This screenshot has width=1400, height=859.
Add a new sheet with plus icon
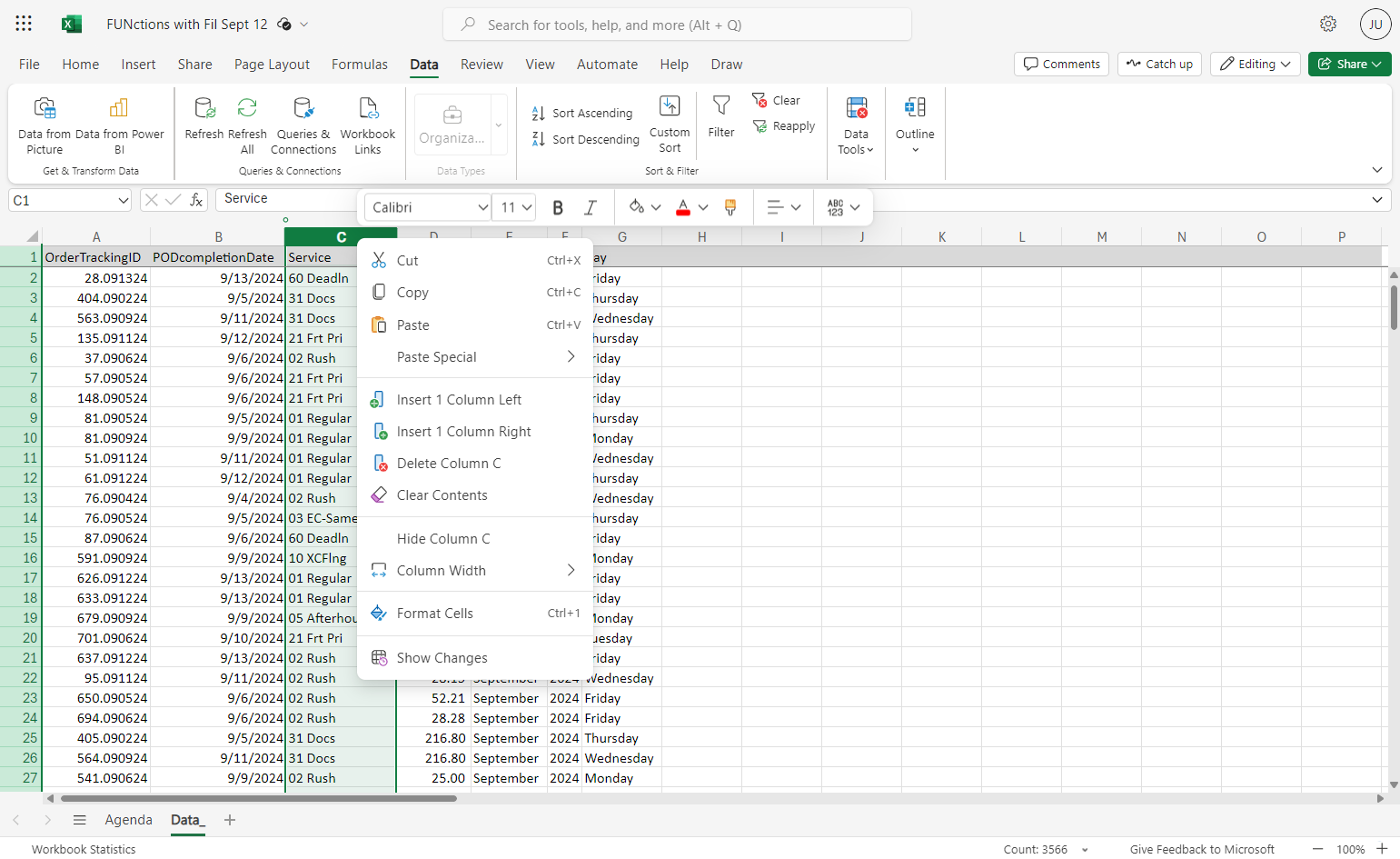[230, 820]
